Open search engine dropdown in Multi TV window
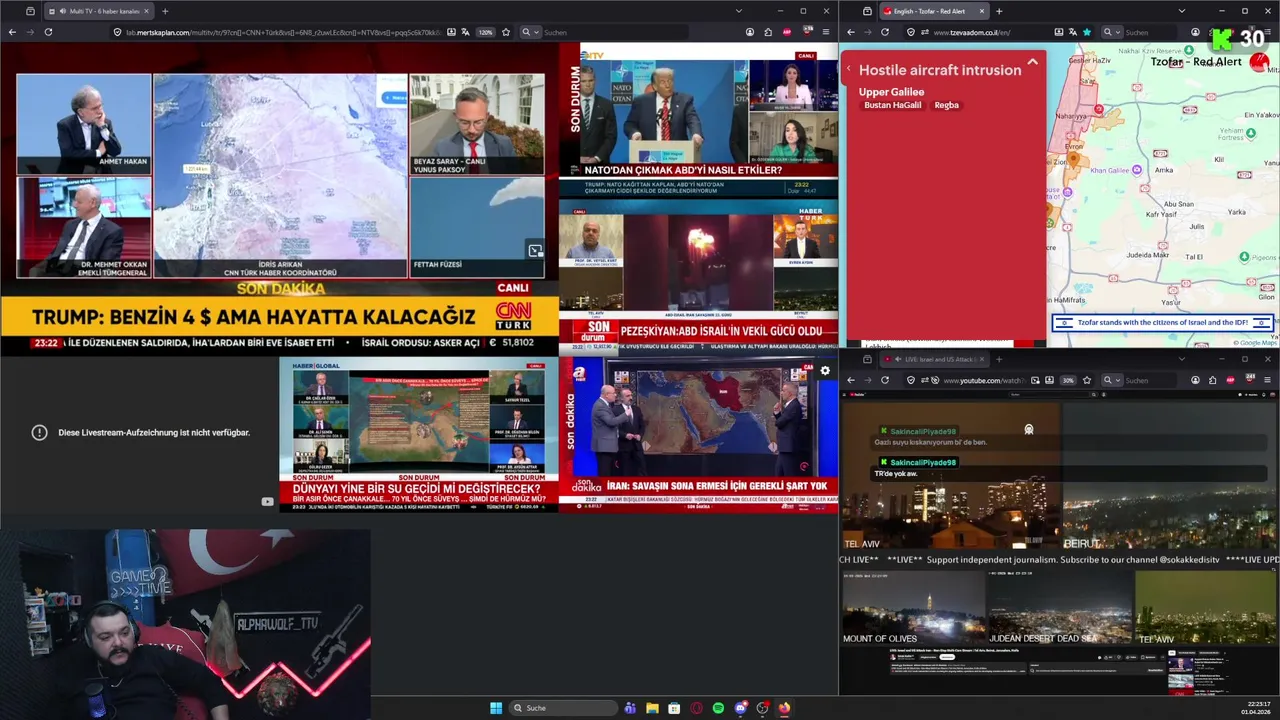1280x720 pixels. tap(530, 32)
